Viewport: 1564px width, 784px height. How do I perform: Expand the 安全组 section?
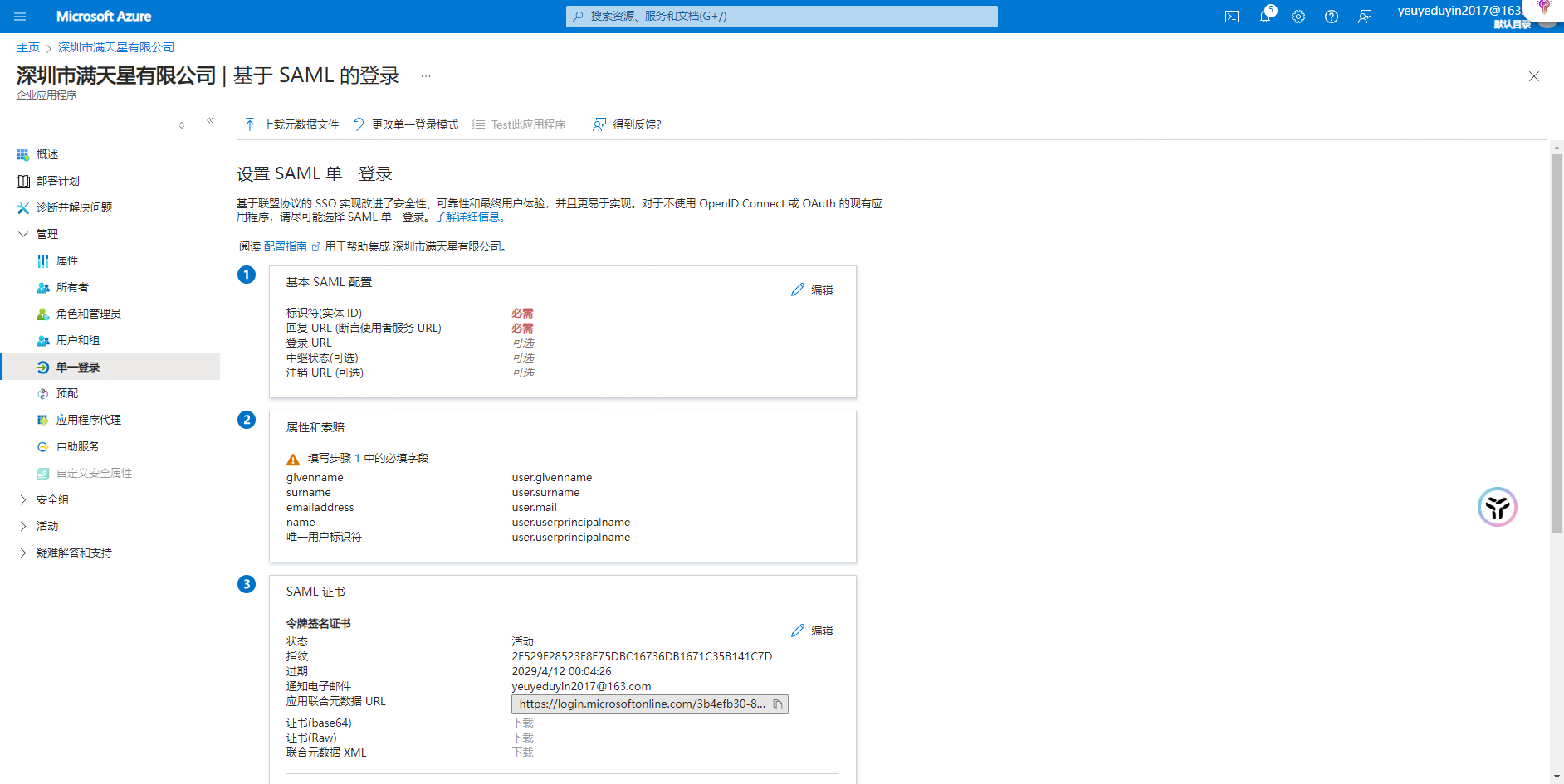coord(23,499)
